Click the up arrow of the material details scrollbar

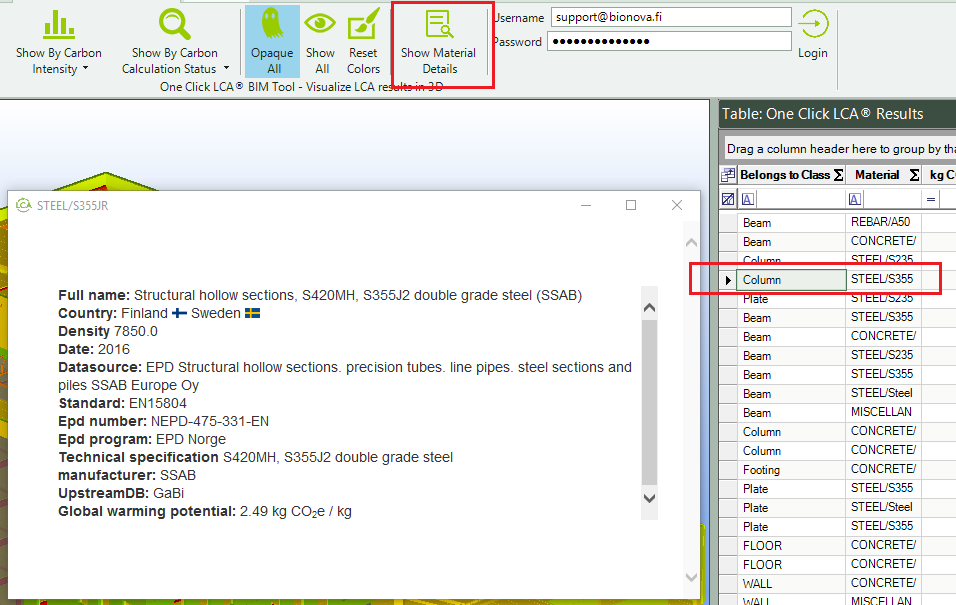click(650, 308)
